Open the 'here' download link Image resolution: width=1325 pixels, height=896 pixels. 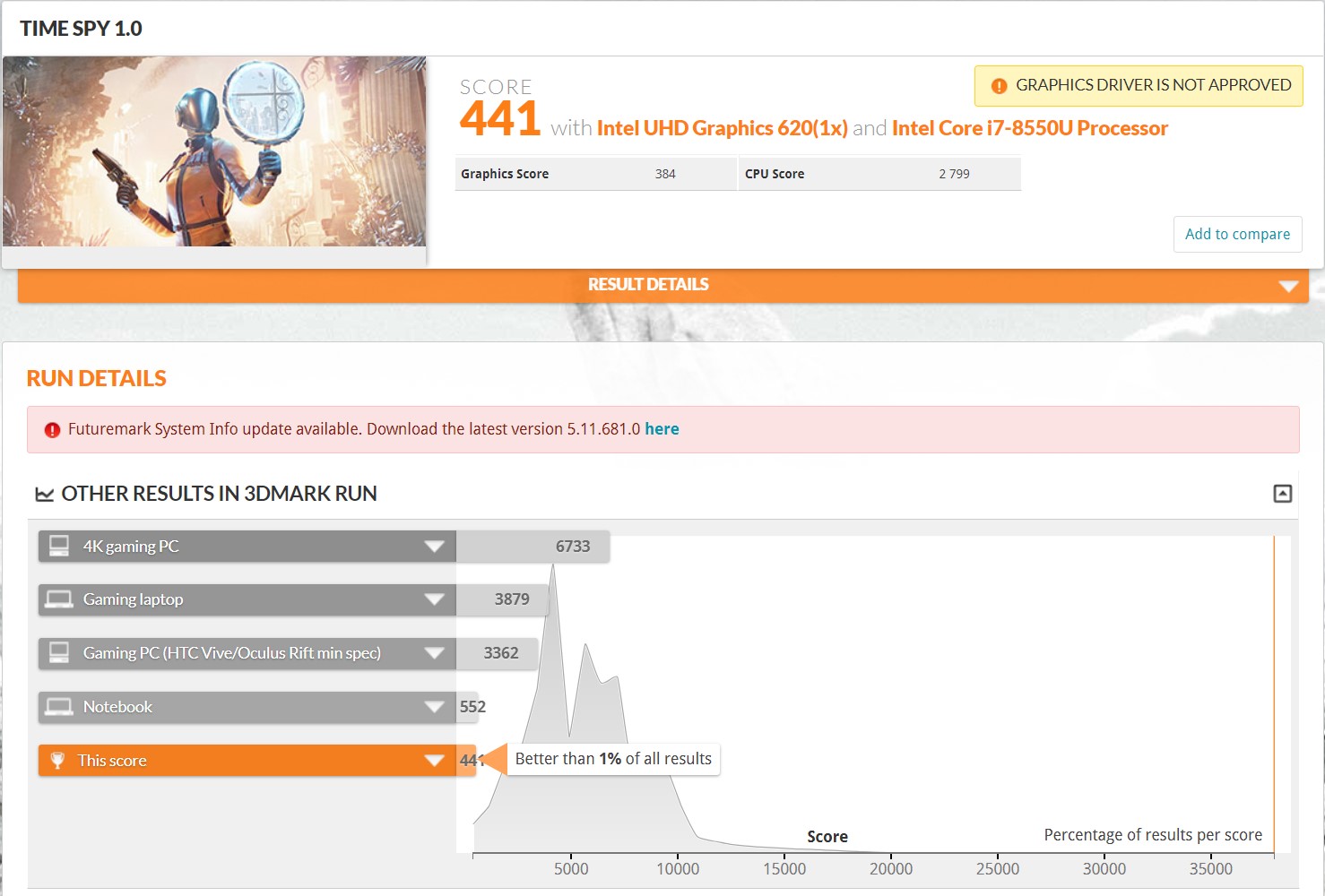tap(662, 429)
